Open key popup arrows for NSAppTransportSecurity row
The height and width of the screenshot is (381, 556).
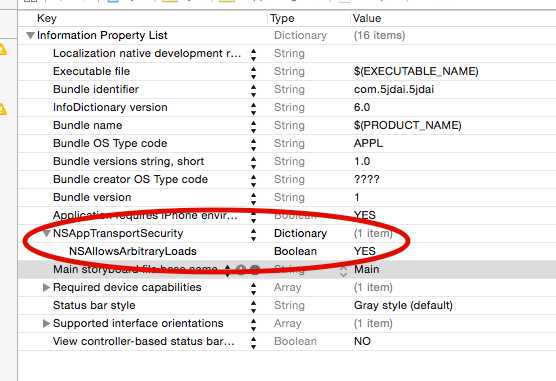pyautogui.click(x=253, y=234)
